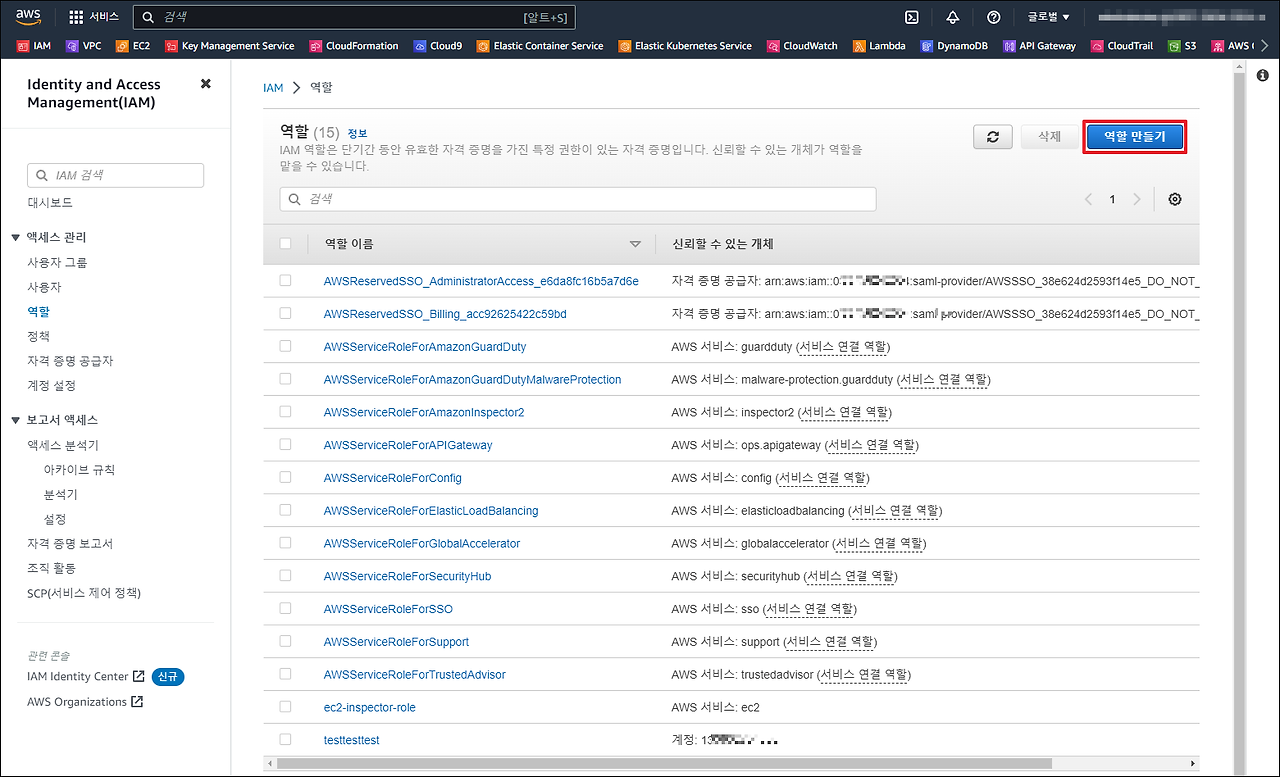
Task: Check ec2-inspector-role checkbox
Action: click(286, 706)
